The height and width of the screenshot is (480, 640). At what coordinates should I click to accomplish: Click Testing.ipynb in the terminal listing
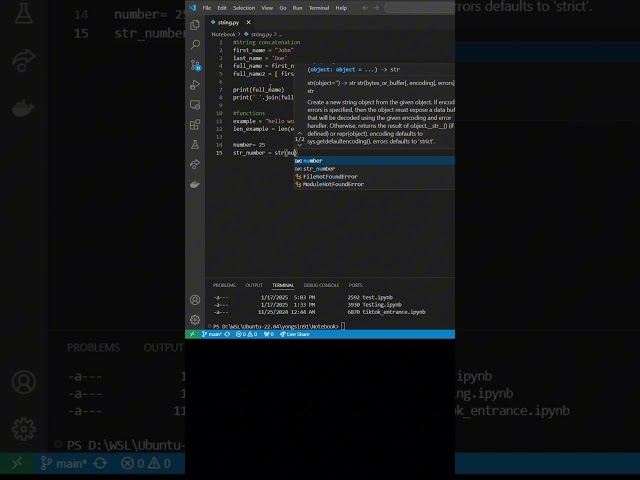point(382,304)
